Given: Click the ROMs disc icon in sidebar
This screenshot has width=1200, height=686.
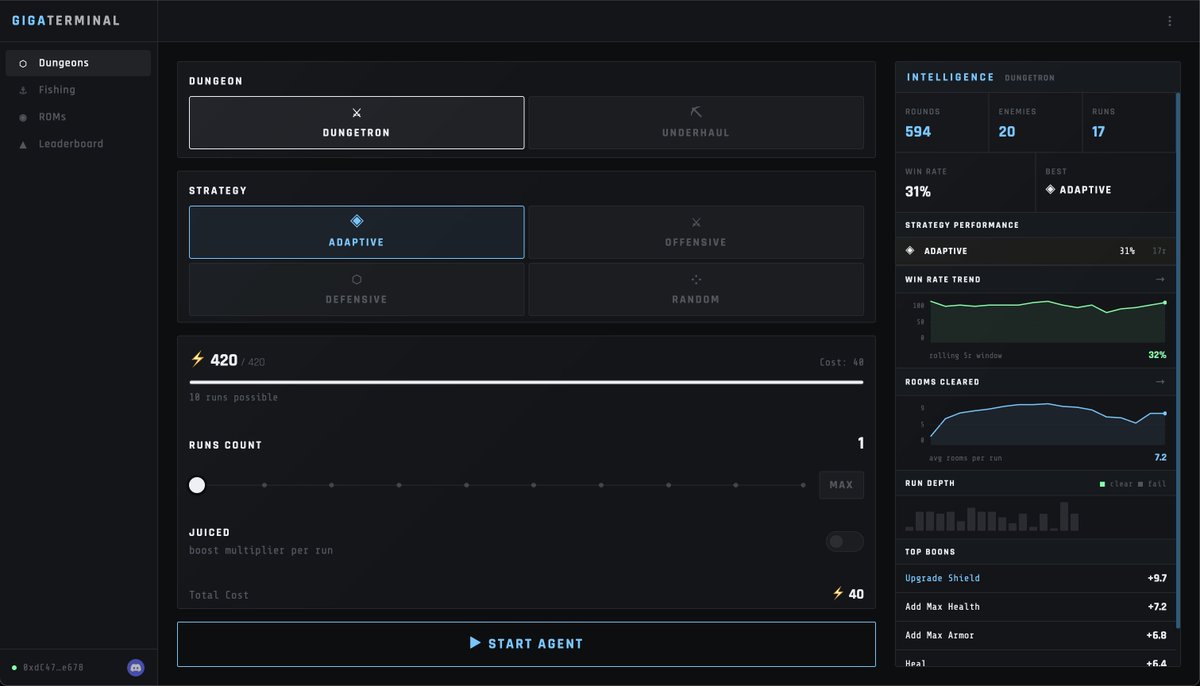Looking at the screenshot, I should [23, 117].
